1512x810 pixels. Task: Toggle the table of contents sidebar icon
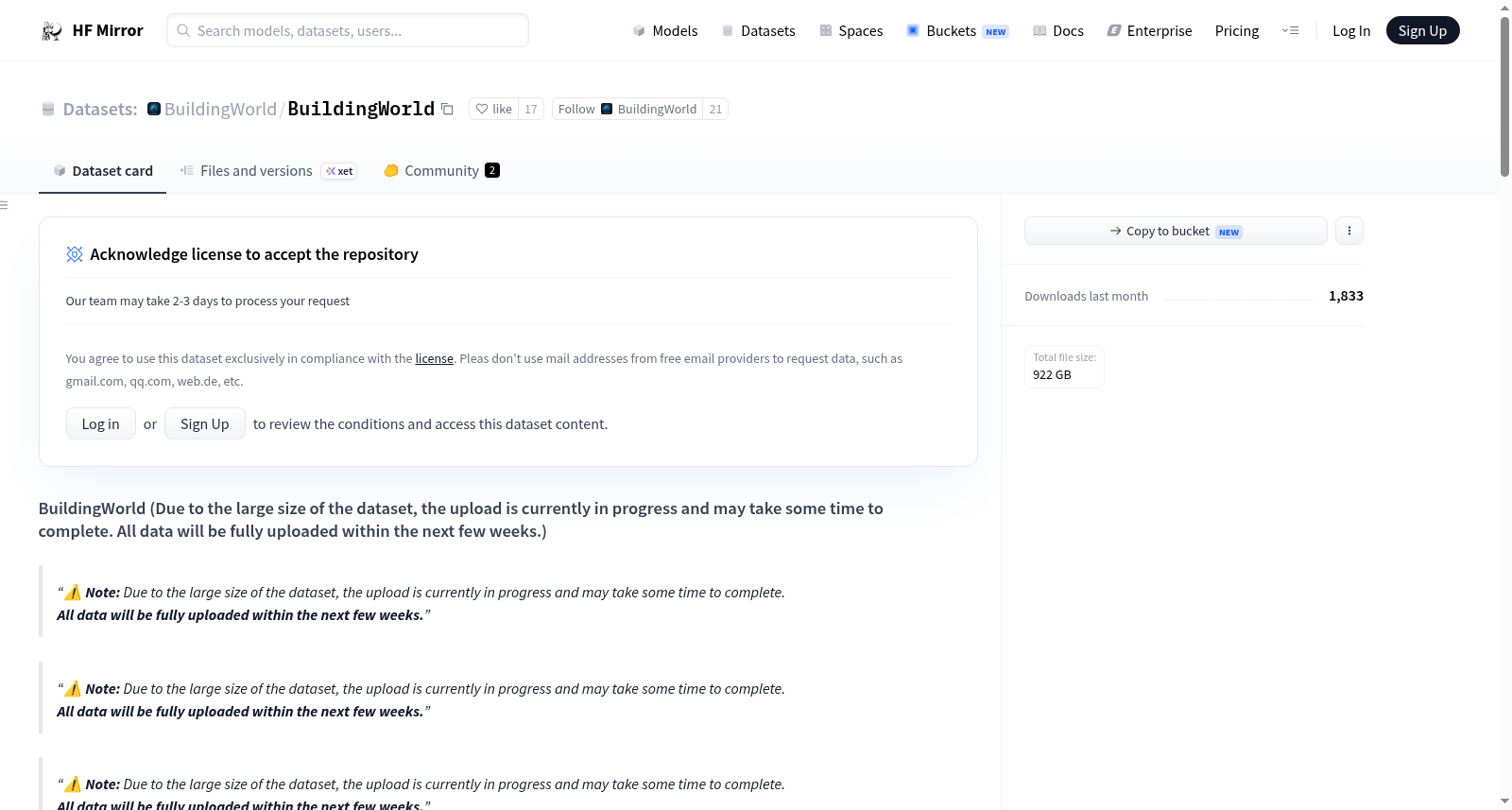[5, 205]
